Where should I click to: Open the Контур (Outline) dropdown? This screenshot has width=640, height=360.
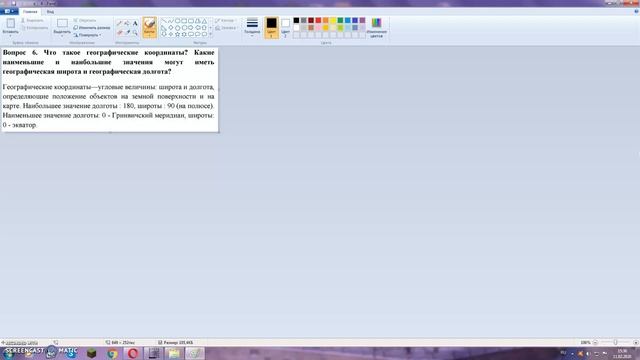pos(225,20)
